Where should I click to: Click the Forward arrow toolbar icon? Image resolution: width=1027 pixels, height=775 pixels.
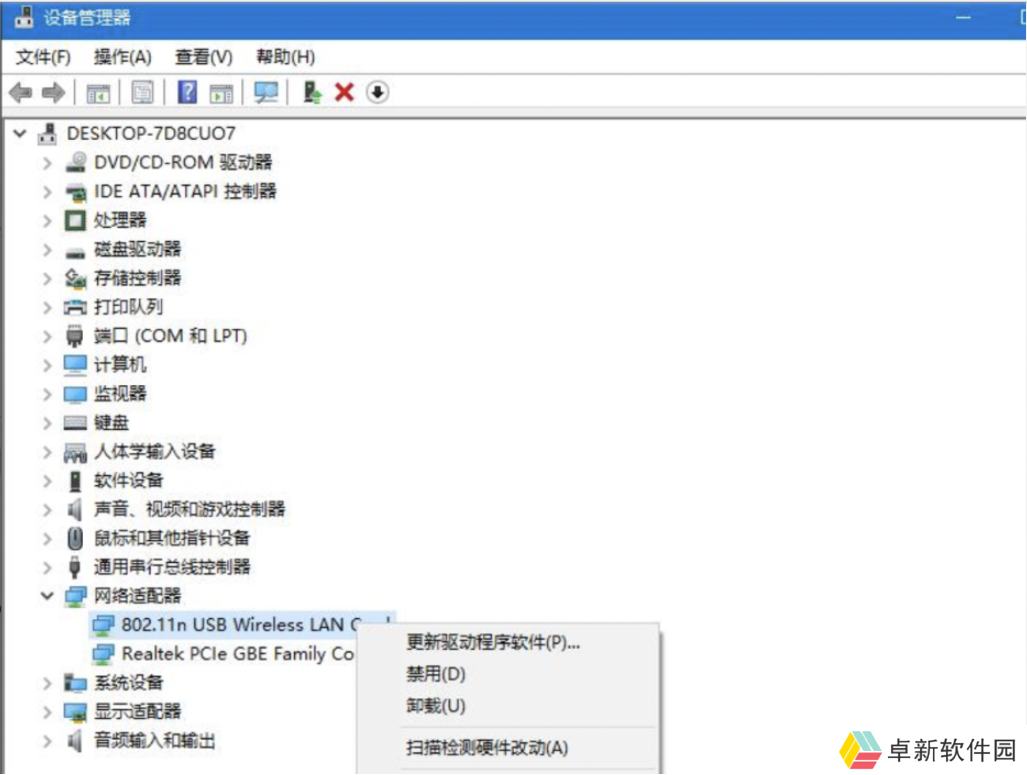coord(53,92)
